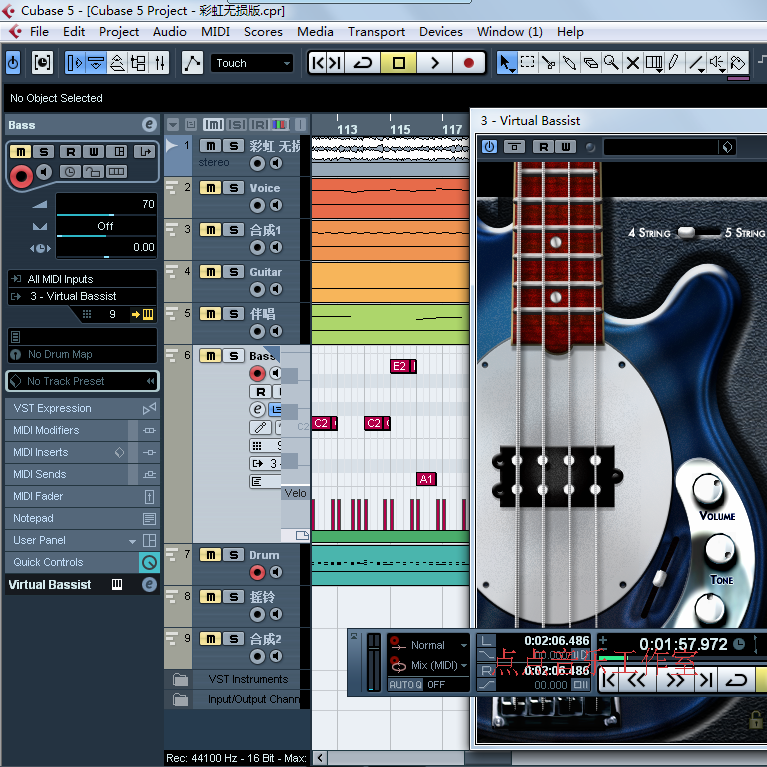Image resolution: width=767 pixels, height=767 pixels.
Task: Start recording with toolbar record button
Action: [x=469, y=63]
